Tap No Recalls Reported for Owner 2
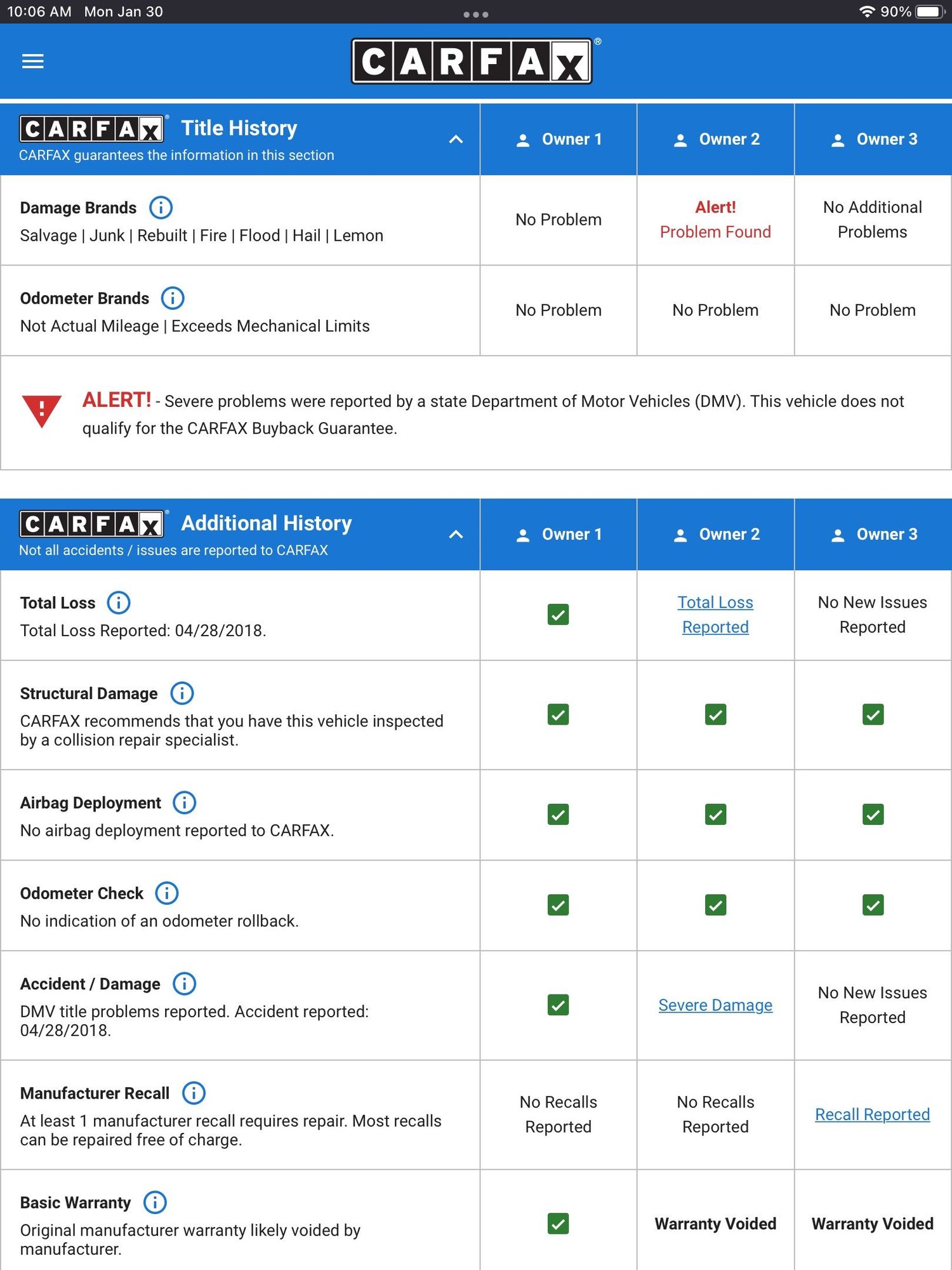 (x=715, y=1114)
